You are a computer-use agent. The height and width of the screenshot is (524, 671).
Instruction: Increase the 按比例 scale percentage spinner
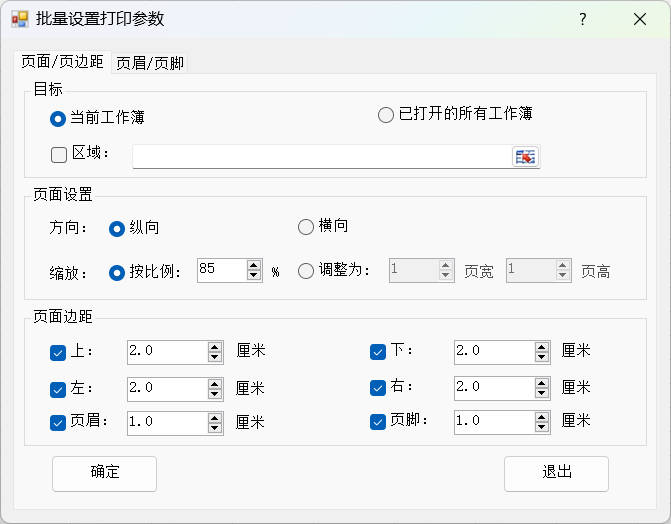point(254,265)
